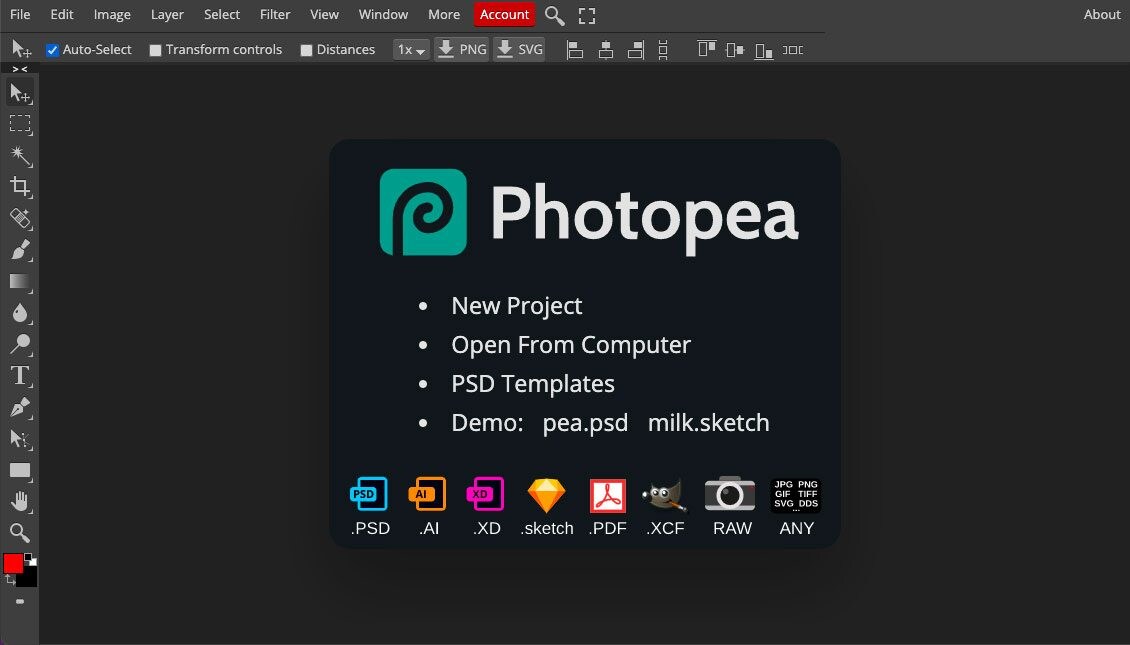
Task: Export as PNG using the download button
Action: click(x=461, y=50)
